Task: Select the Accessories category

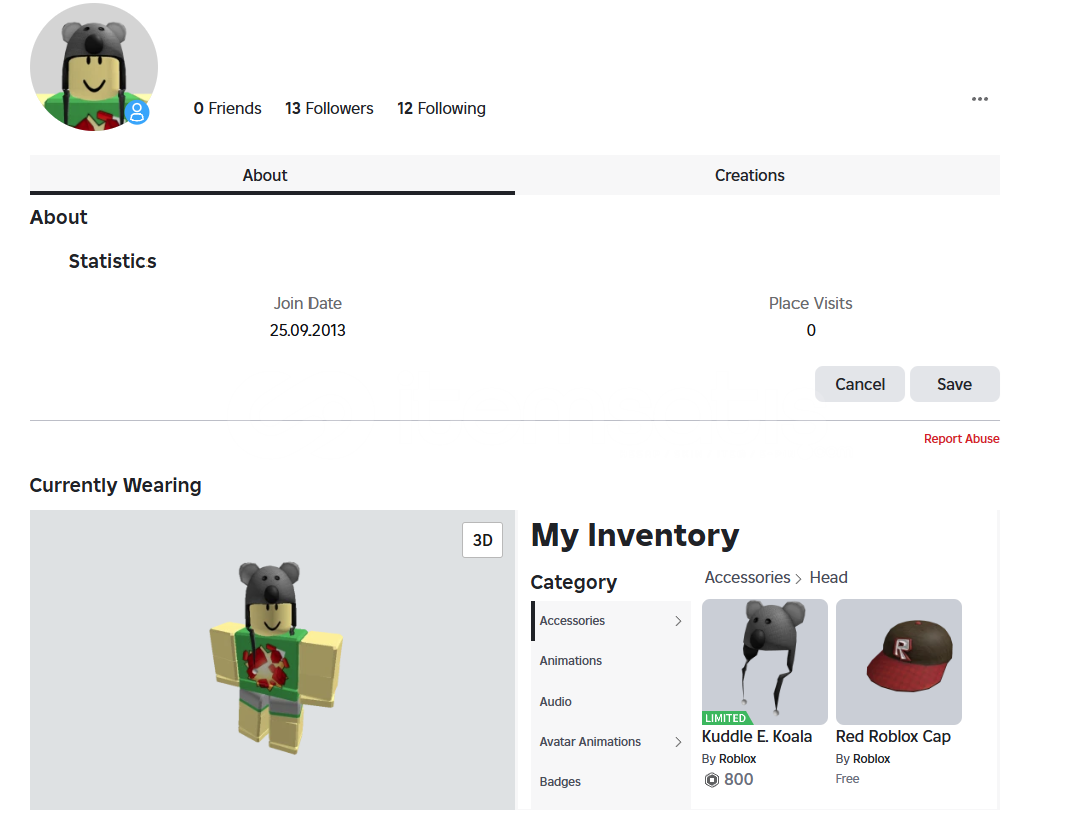Action: point(611,621)
